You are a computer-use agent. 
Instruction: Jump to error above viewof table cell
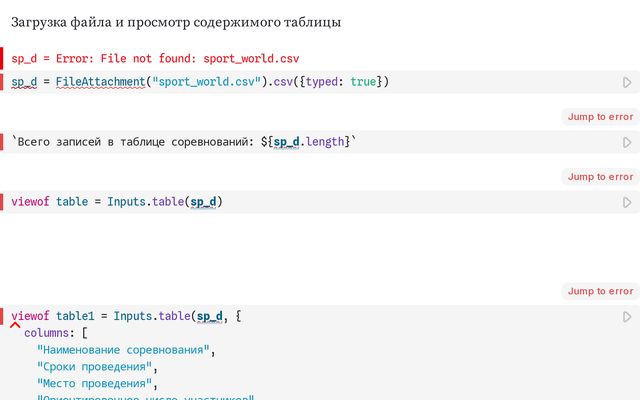click(600, 177)
